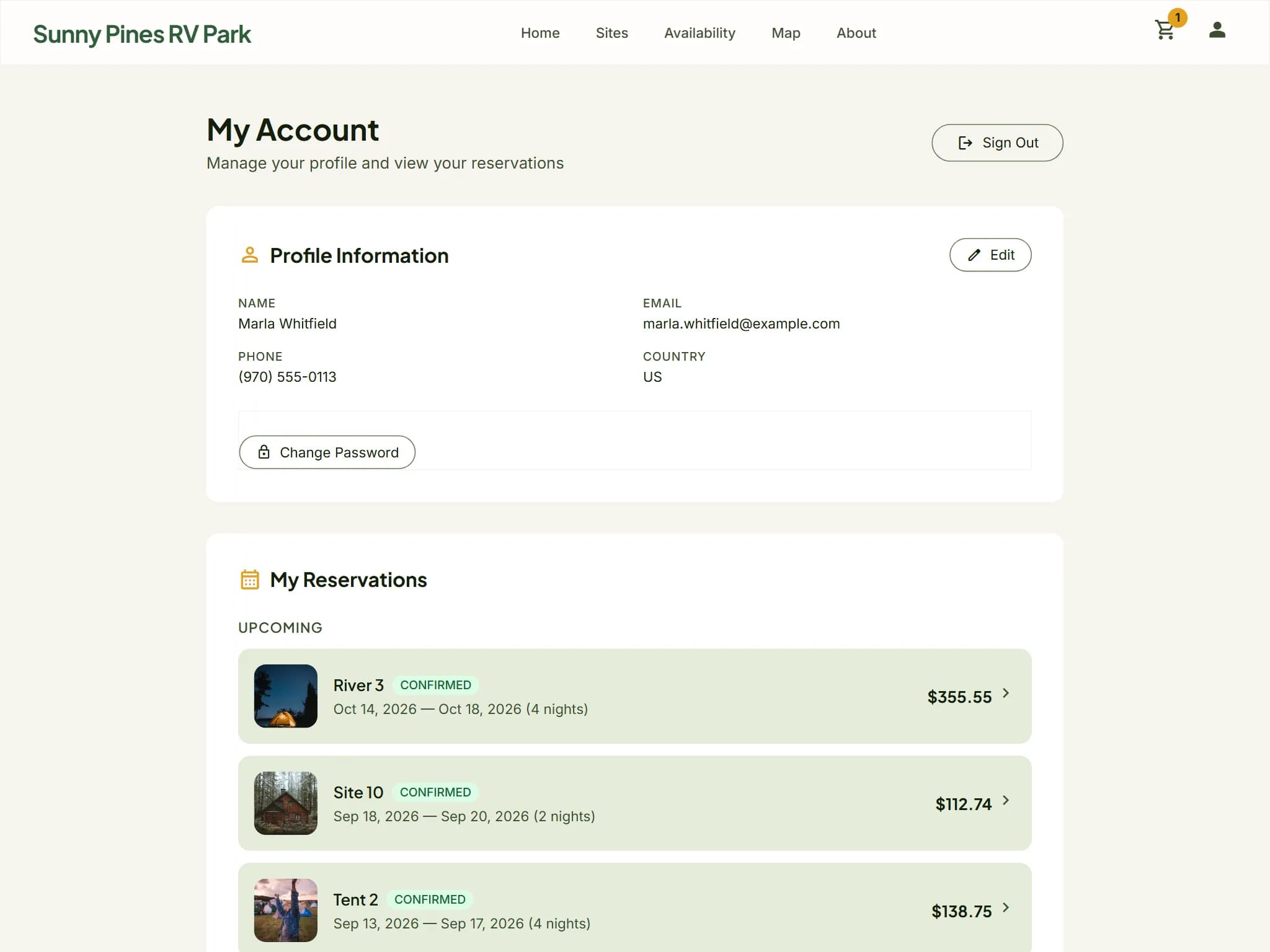This screenshot has height=952, width=1270.
Task: Select the River 3 reservation title
Action: click(358, 685)
